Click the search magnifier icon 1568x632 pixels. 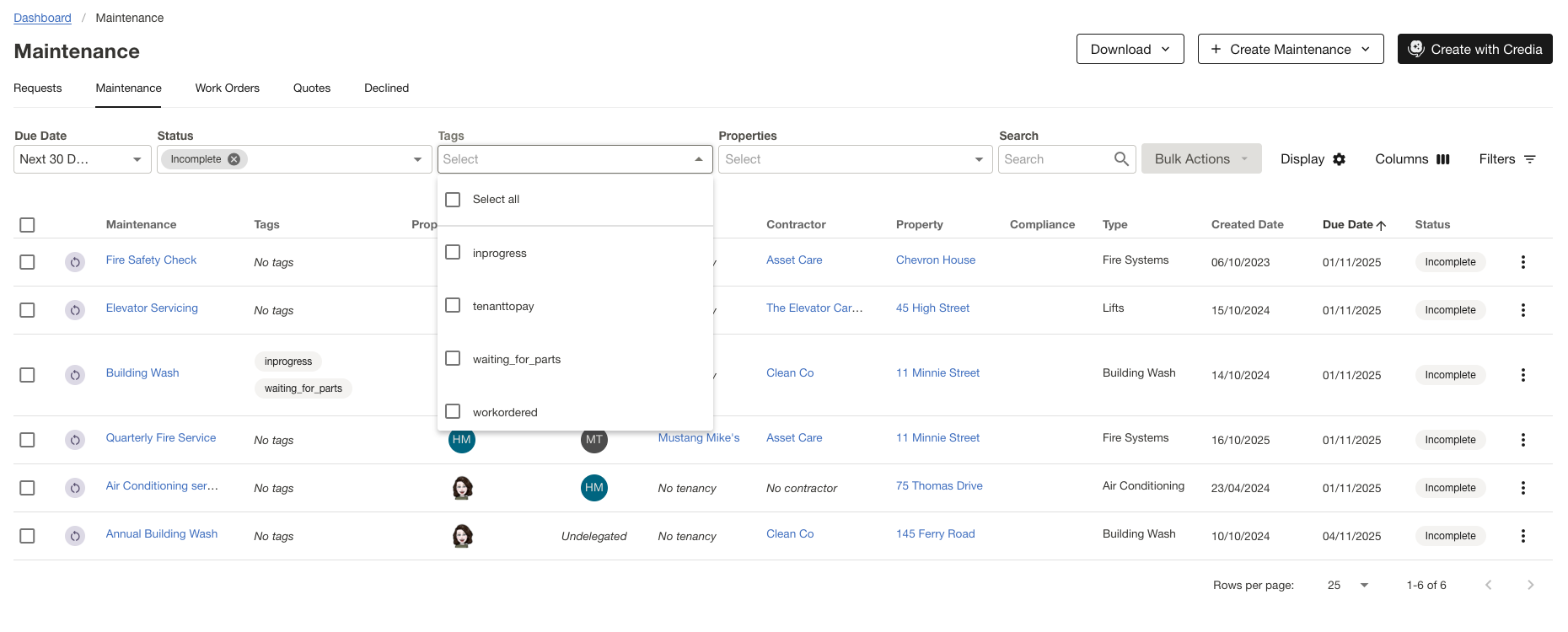tap(1121, 159)
